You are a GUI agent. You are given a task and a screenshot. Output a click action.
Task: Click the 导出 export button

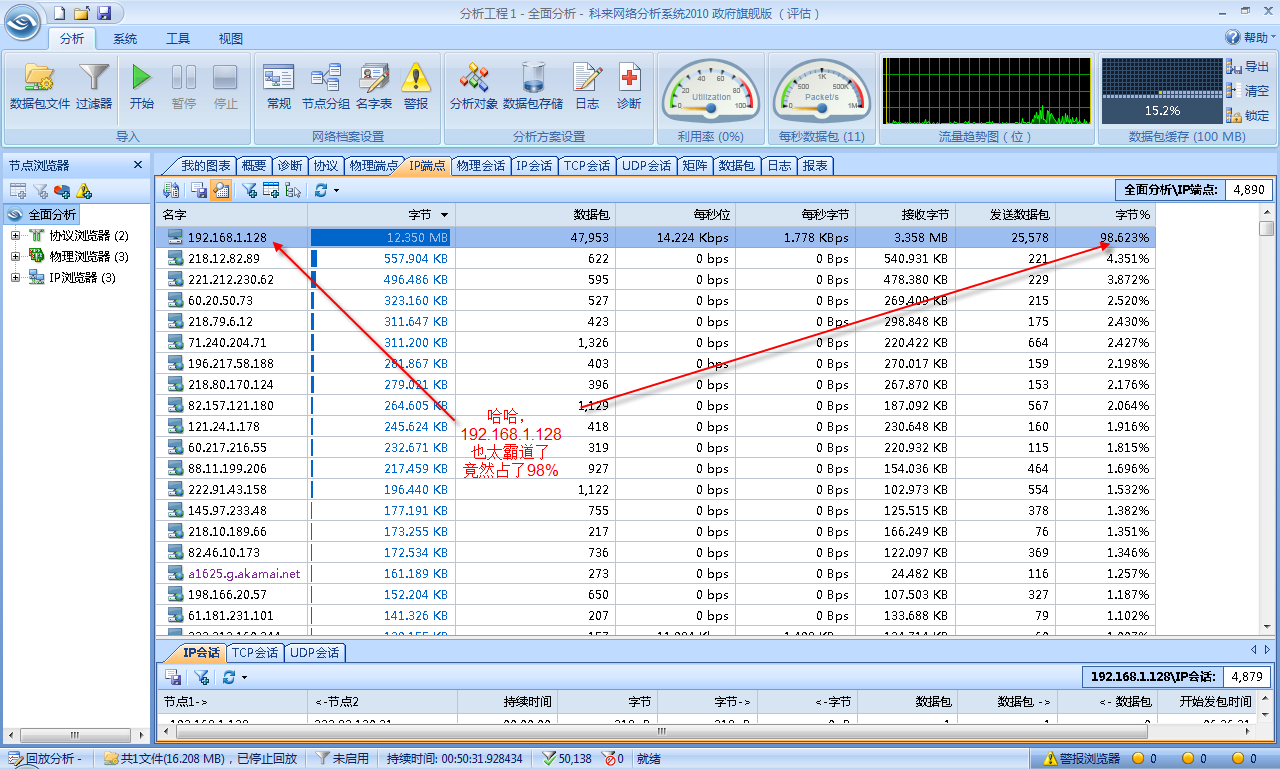coord(1248,67)
